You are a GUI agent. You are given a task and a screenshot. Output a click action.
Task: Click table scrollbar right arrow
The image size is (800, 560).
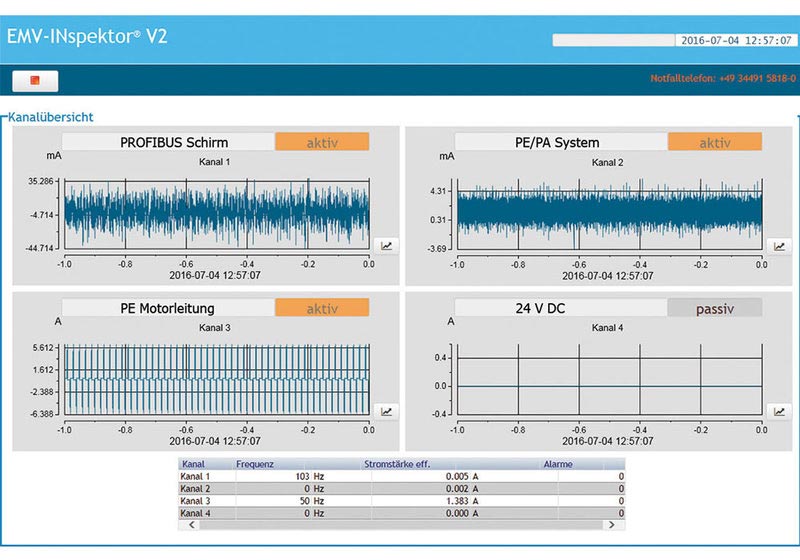[612, 525]
